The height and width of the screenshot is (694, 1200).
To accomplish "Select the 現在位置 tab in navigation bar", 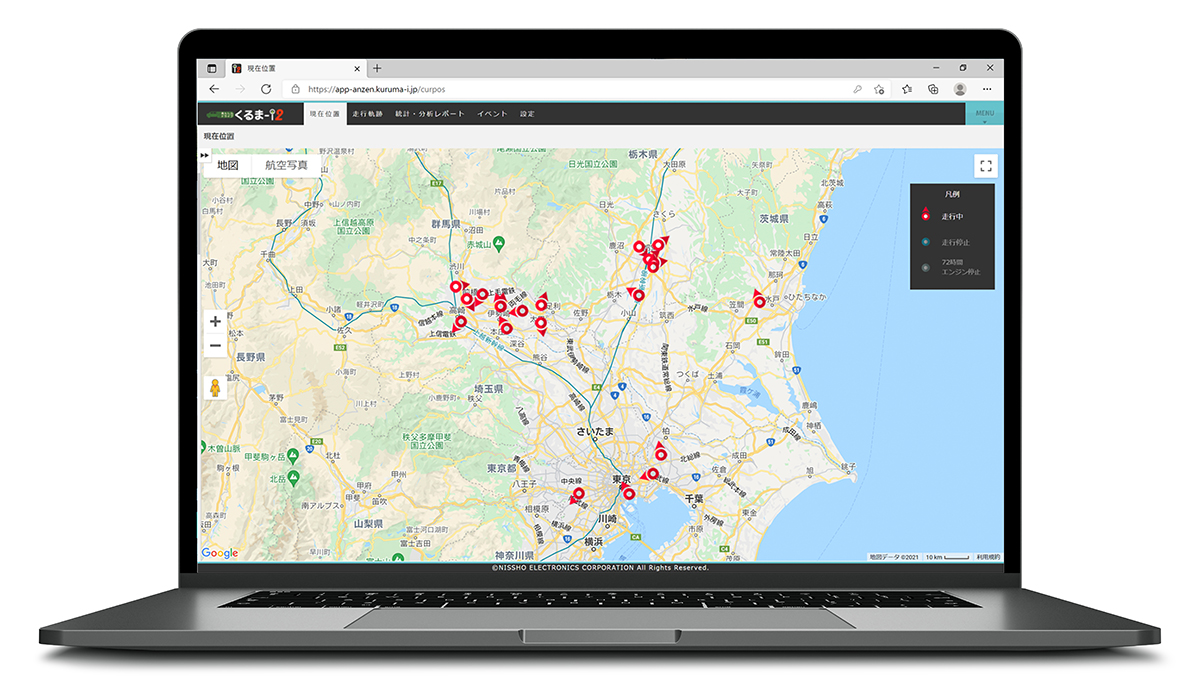I will point(325,114).
